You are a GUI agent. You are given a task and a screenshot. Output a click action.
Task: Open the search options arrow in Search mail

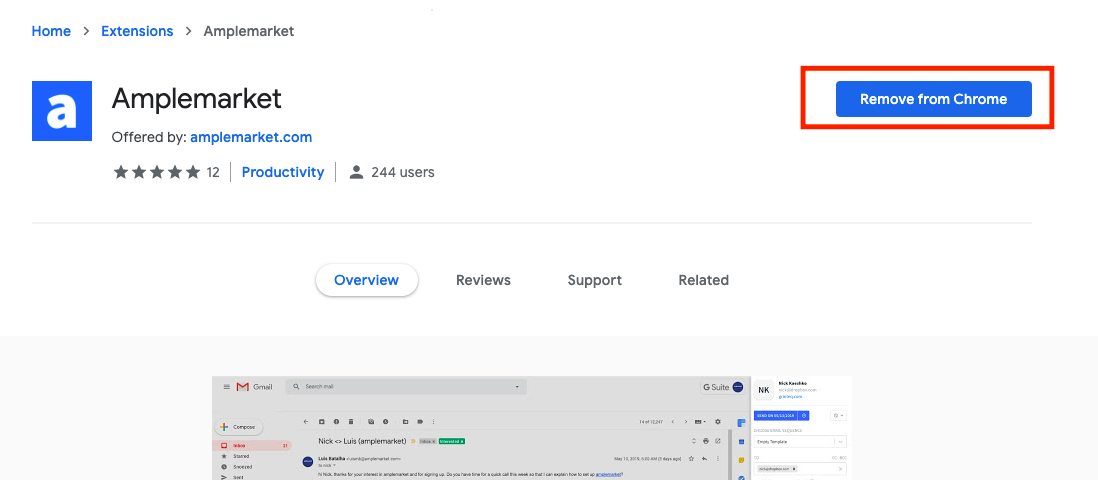coord(517,387)
